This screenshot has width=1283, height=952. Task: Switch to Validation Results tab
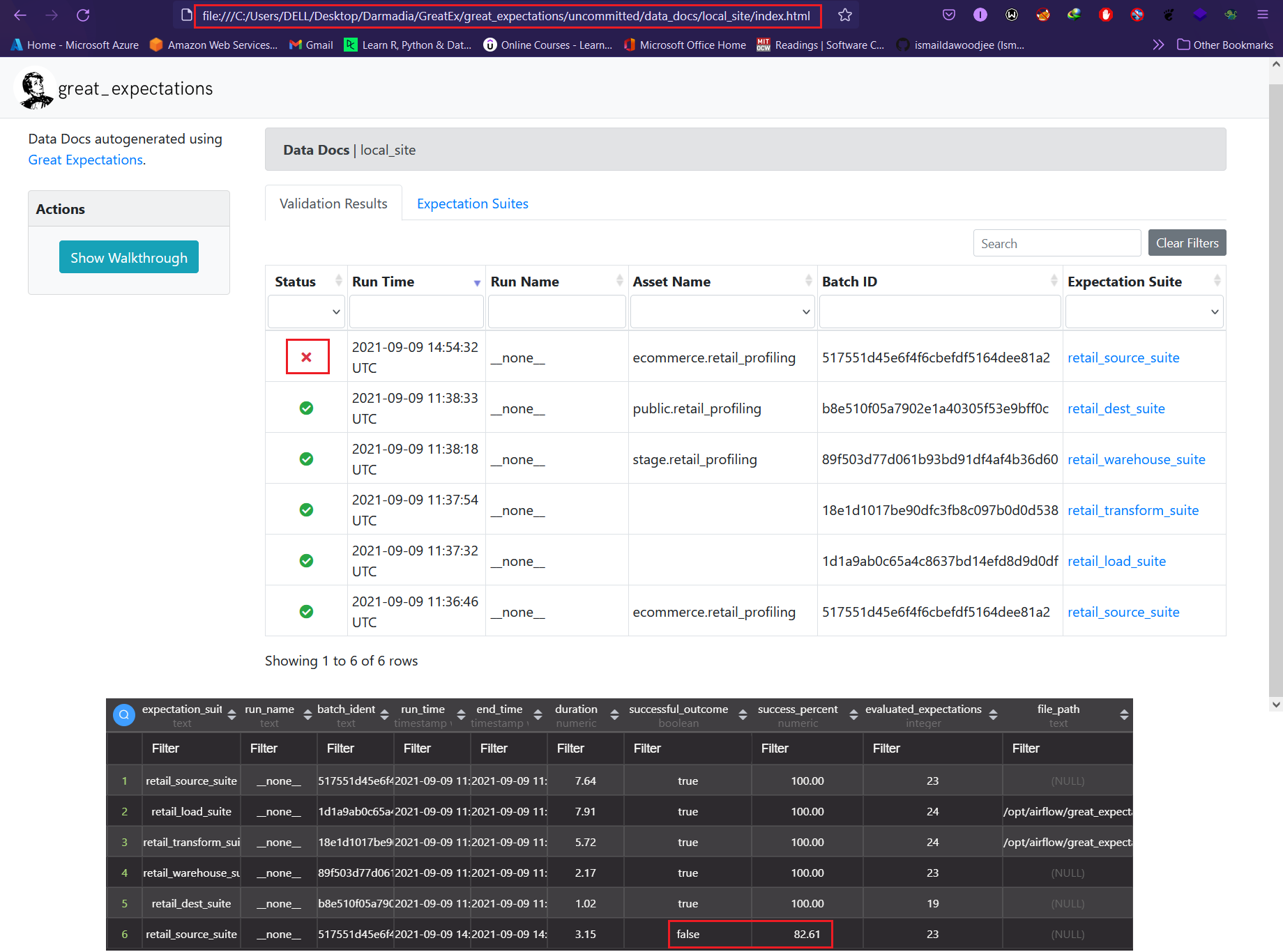tap(333, 204)
